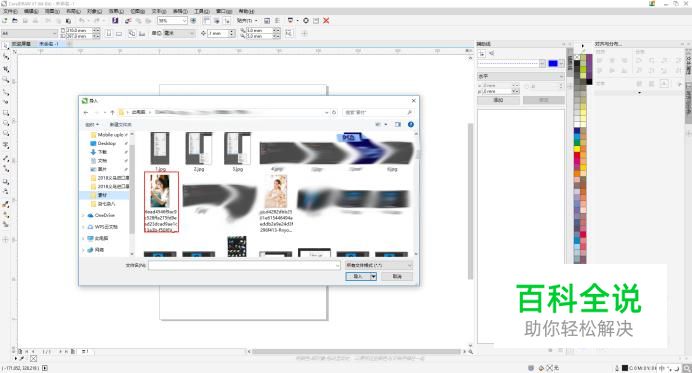The height and width of the screenshot is (373, 692).
Task: Select the Pick tool in the toolbox
Action: coord(6,45)
